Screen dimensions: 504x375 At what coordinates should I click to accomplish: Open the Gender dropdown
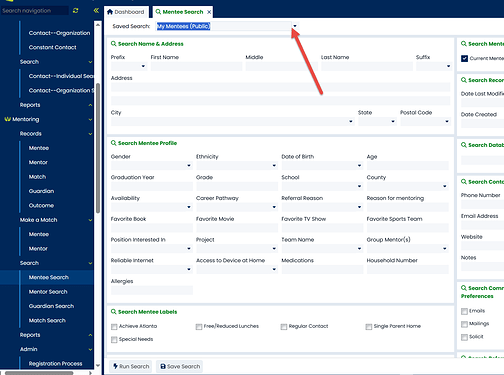152,165
